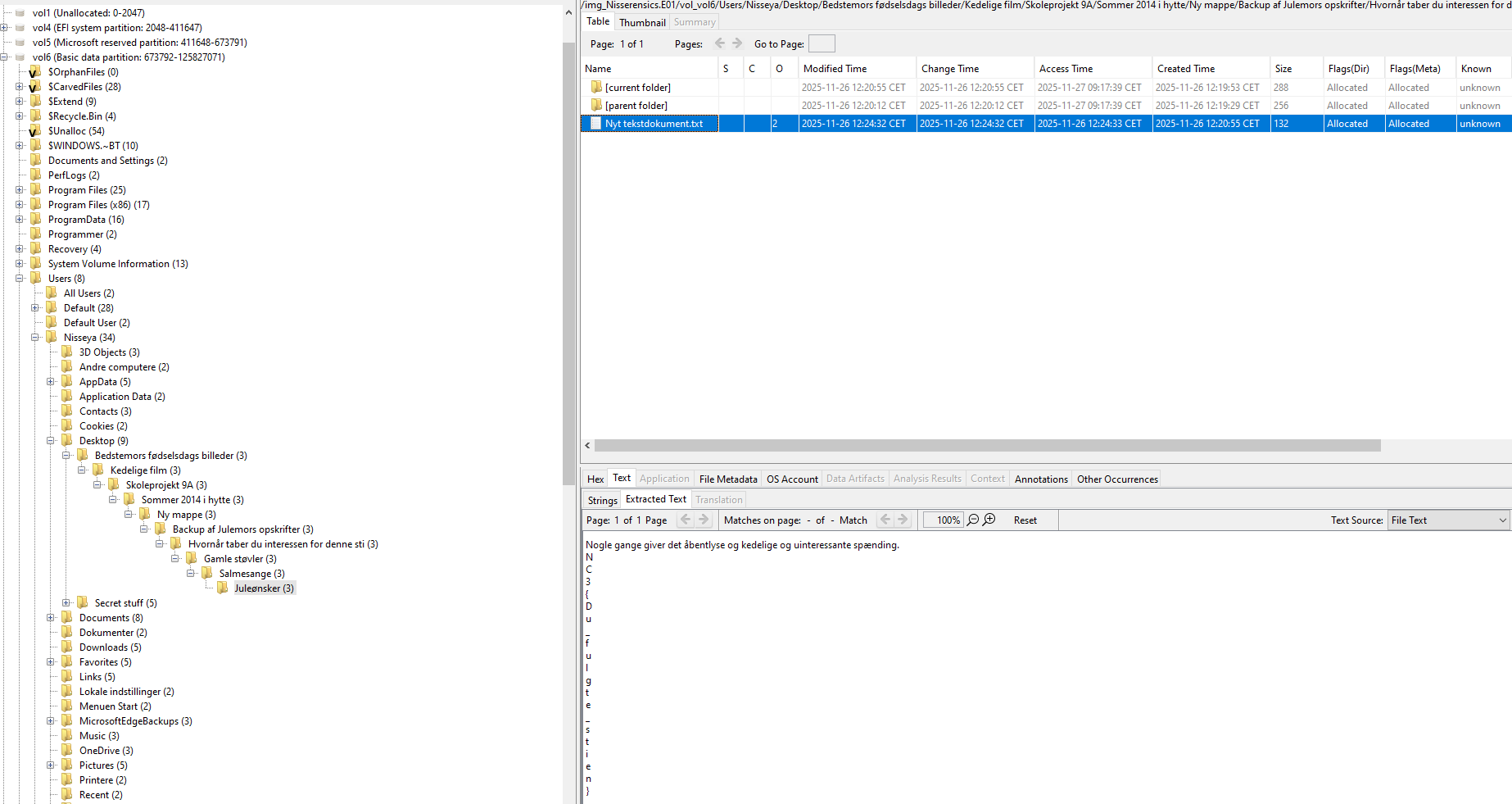Click the $Unalloc virtual folder icon
Screen dimensions: 1512x804
35,131
